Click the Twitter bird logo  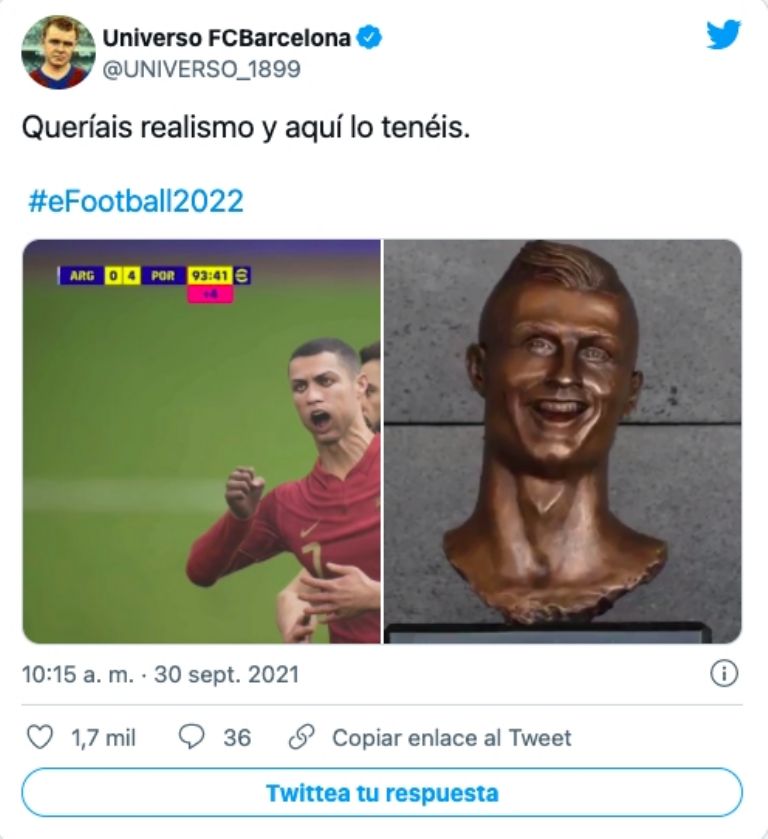[x=723, y=35]
